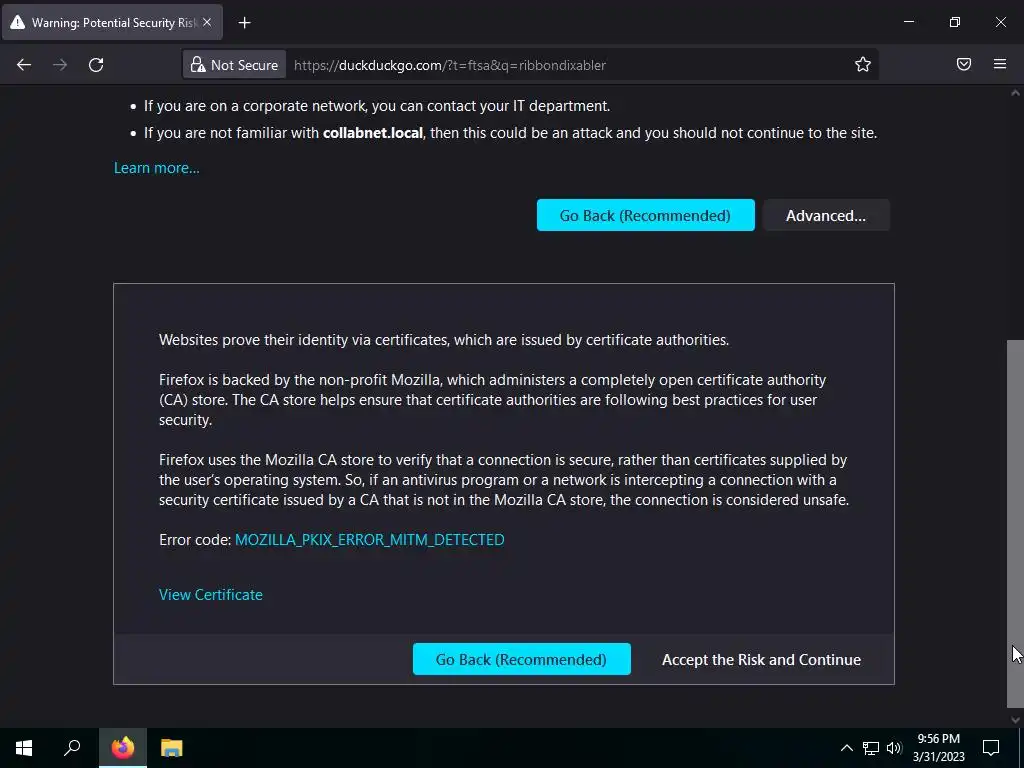Choose Accept the Risk and Continue
The width and height of the screenshot is (1024, 768).
761,660
